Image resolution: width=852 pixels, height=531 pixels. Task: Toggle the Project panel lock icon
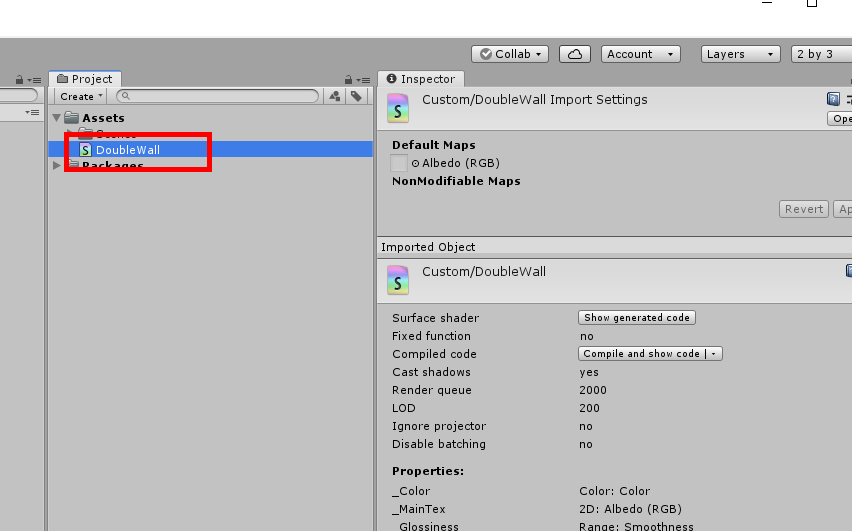click(348, 80)
